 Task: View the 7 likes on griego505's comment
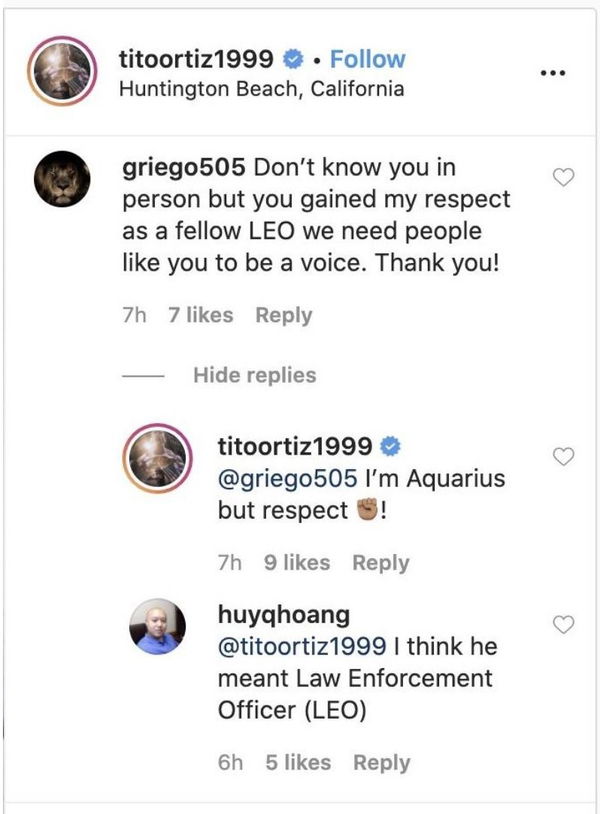pos(200,315)
